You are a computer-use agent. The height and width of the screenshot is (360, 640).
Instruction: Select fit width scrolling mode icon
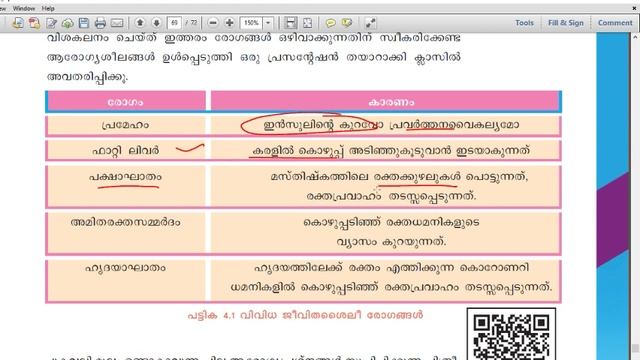pos(291,23)
